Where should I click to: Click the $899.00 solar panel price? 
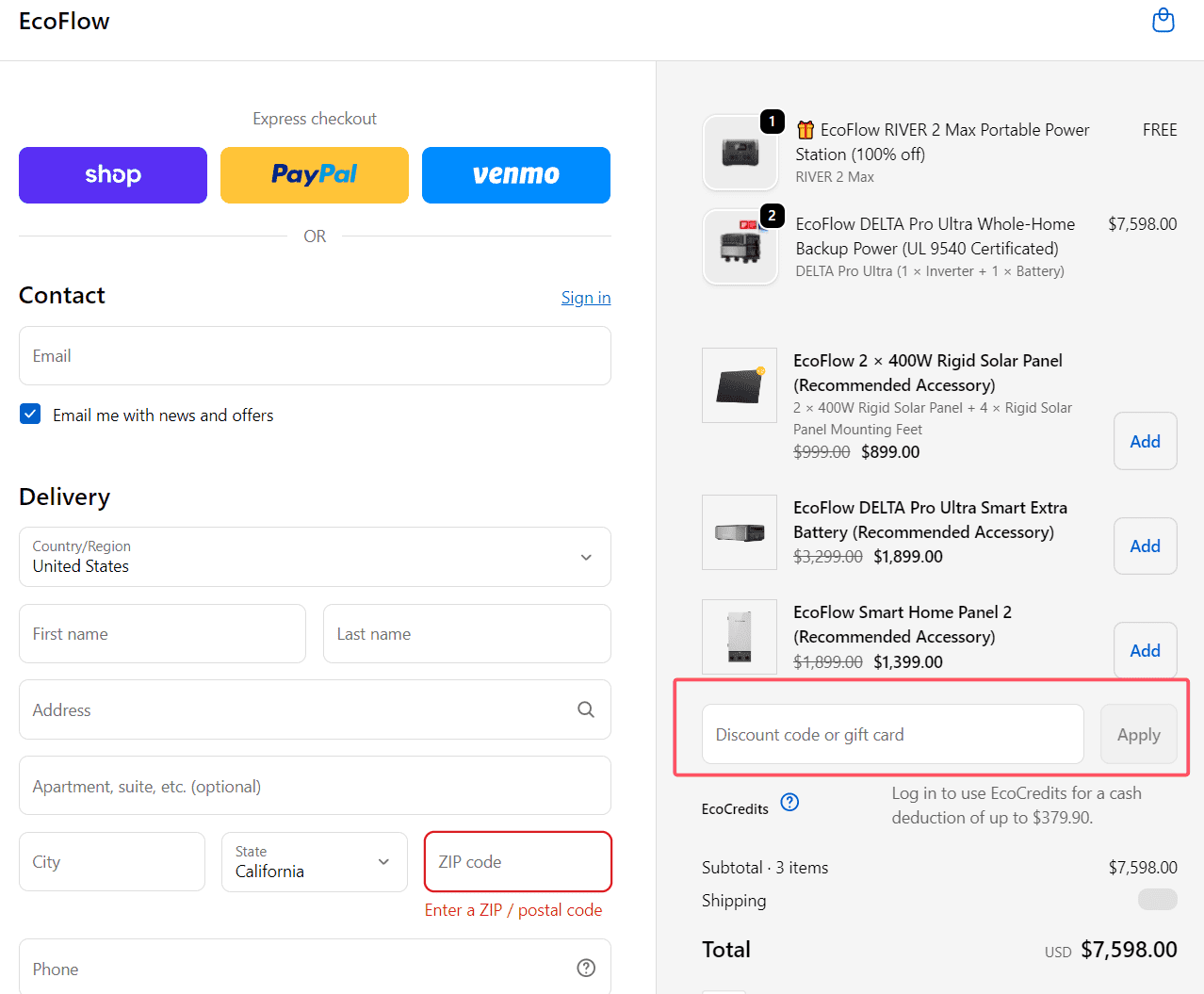tap(890, 452)
